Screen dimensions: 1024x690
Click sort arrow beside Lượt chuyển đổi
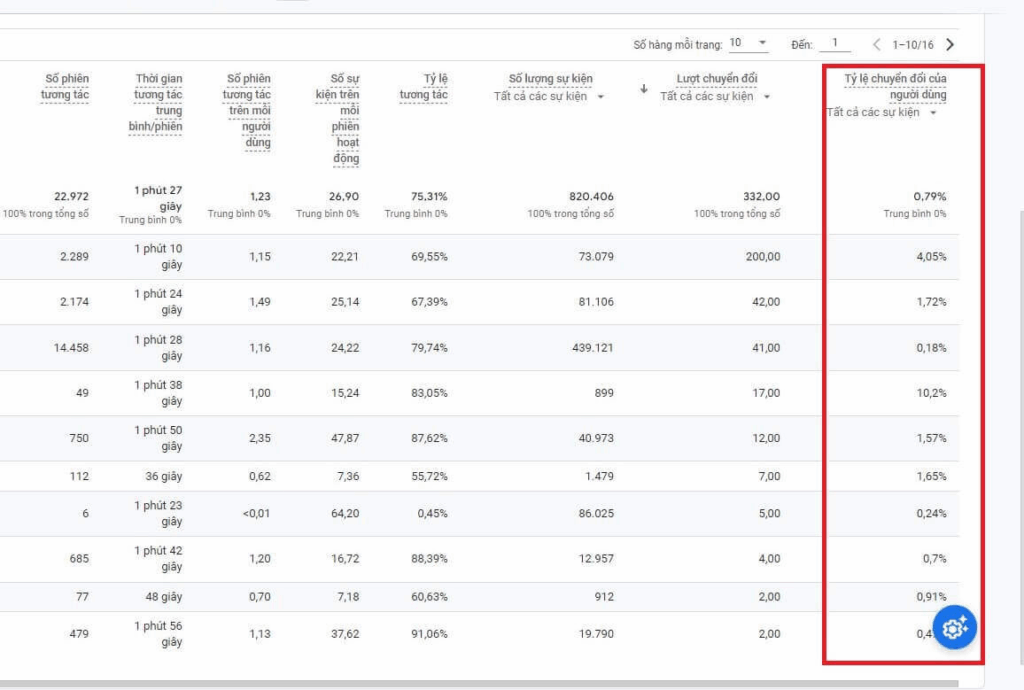tap(644, 88)
